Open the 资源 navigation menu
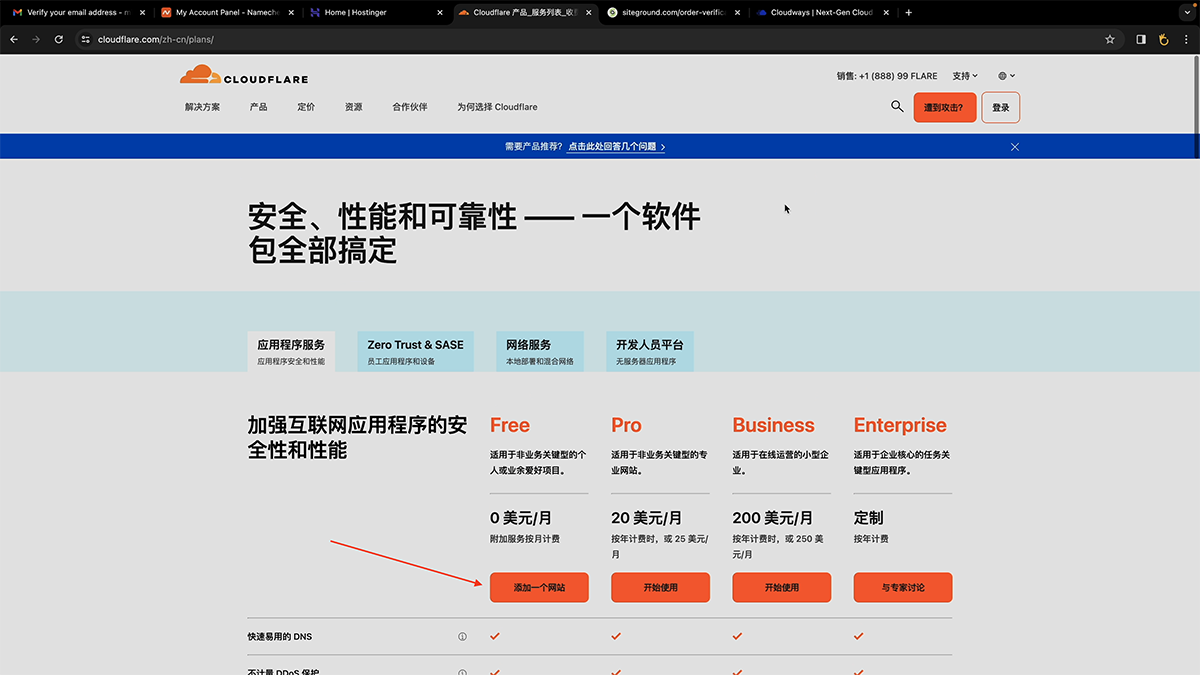 point(354,107)
